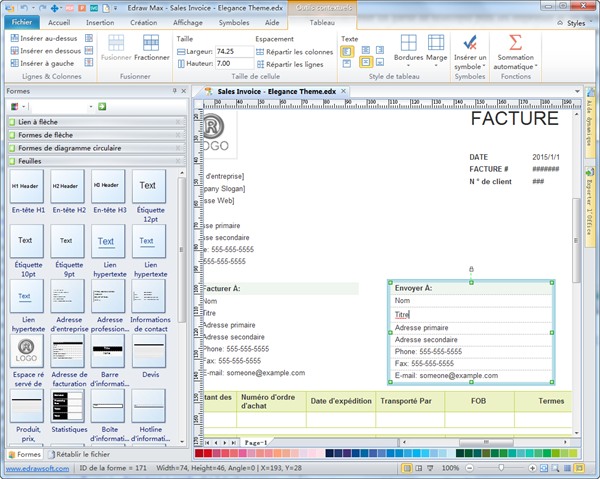The image size is (600, 479).
Task: Open the Symboles ribbon tab
Action: pyautogui.click(x=234, y=21)
